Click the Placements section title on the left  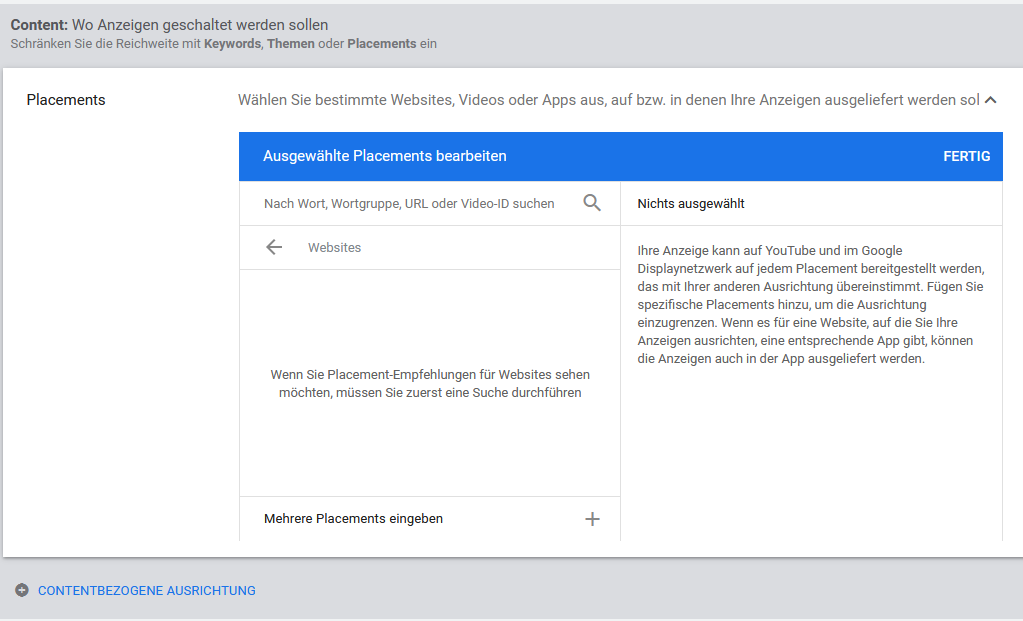click(66, 100)
